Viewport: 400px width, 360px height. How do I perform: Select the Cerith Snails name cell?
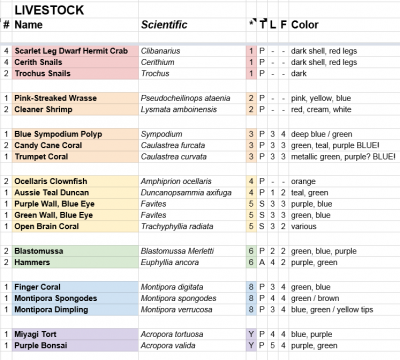(76, 62)
